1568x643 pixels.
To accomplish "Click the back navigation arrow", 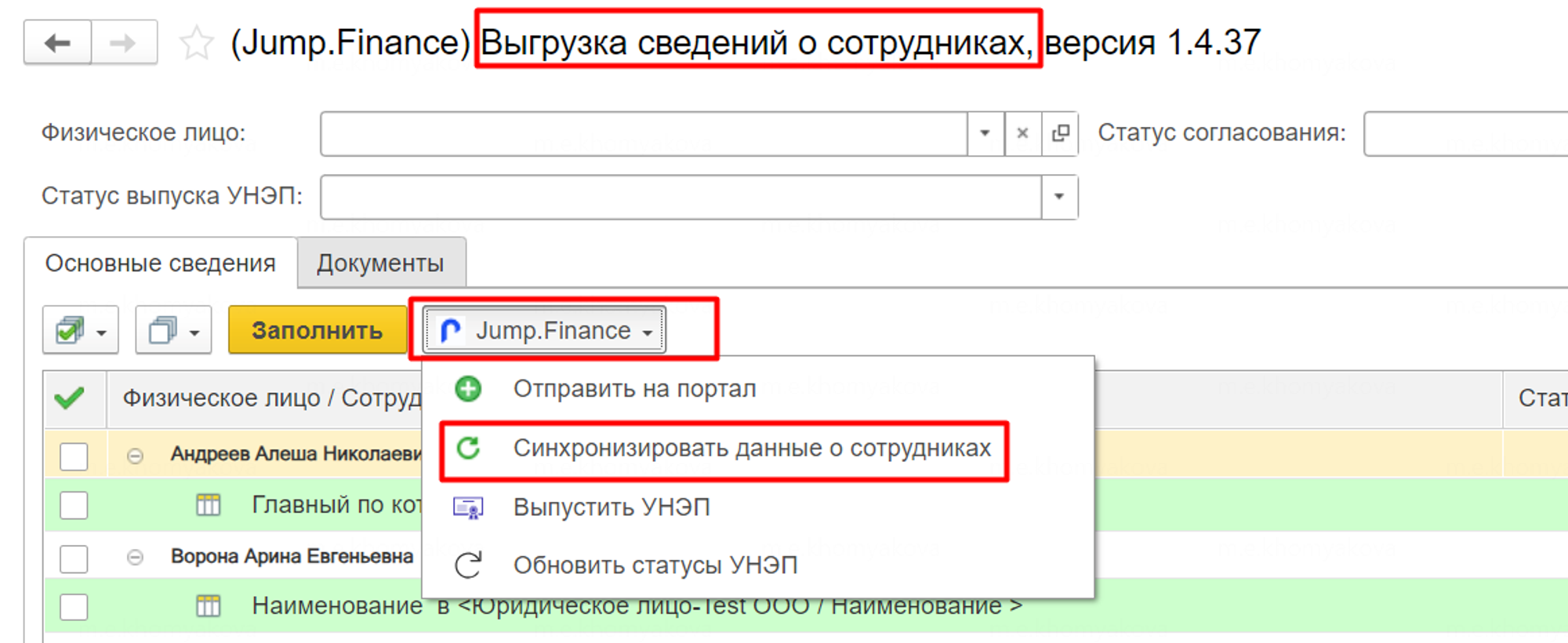I will tap(57, 42).
